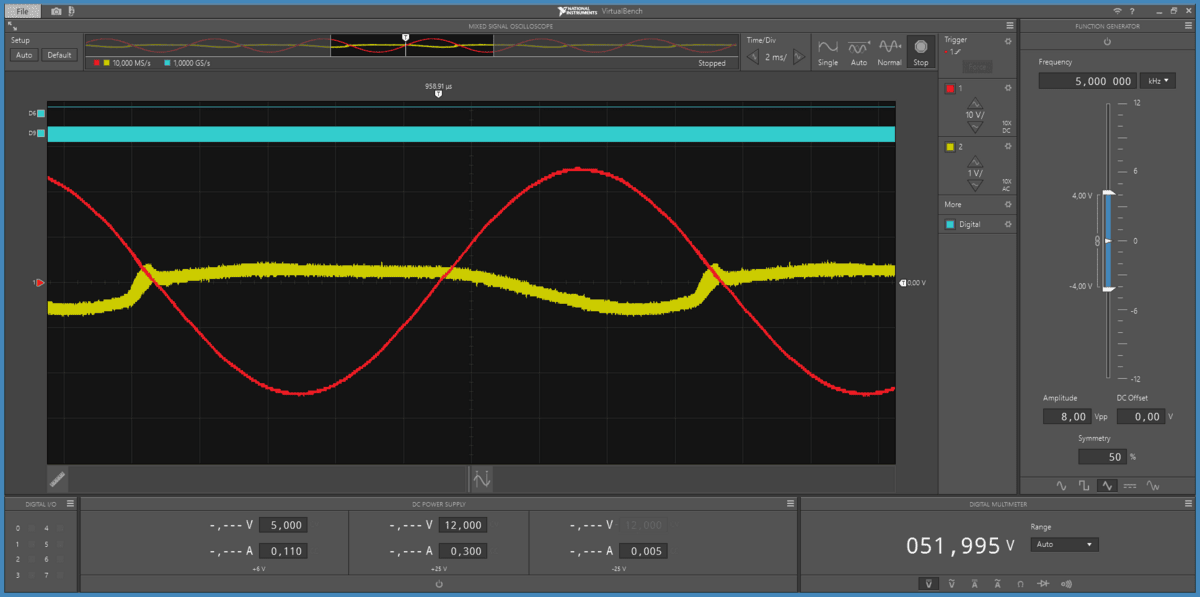Screen dimensions: 1200x597
Task: Open oscilloscope panel hamburger menu
Action: pos(1010,25)
